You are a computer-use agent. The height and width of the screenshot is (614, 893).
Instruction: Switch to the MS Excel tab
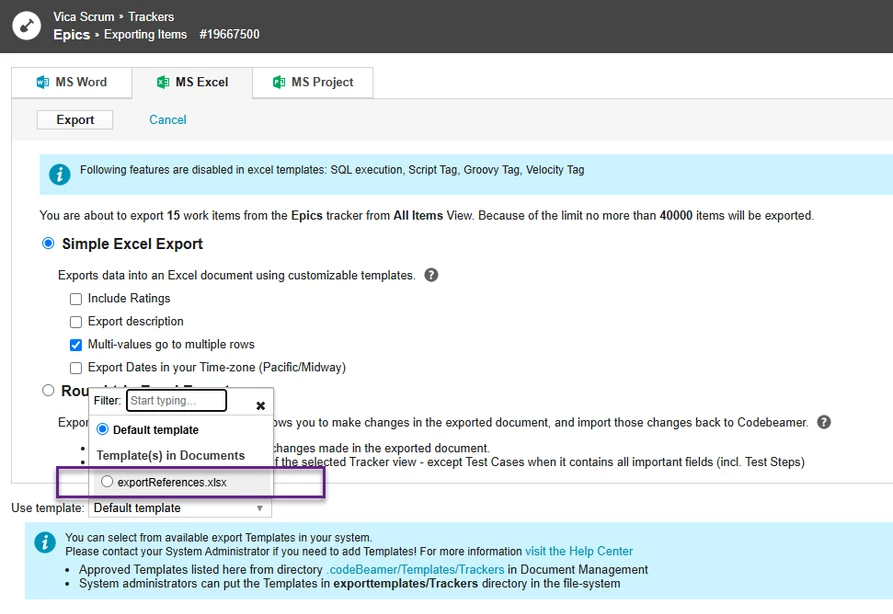[192, 83]
